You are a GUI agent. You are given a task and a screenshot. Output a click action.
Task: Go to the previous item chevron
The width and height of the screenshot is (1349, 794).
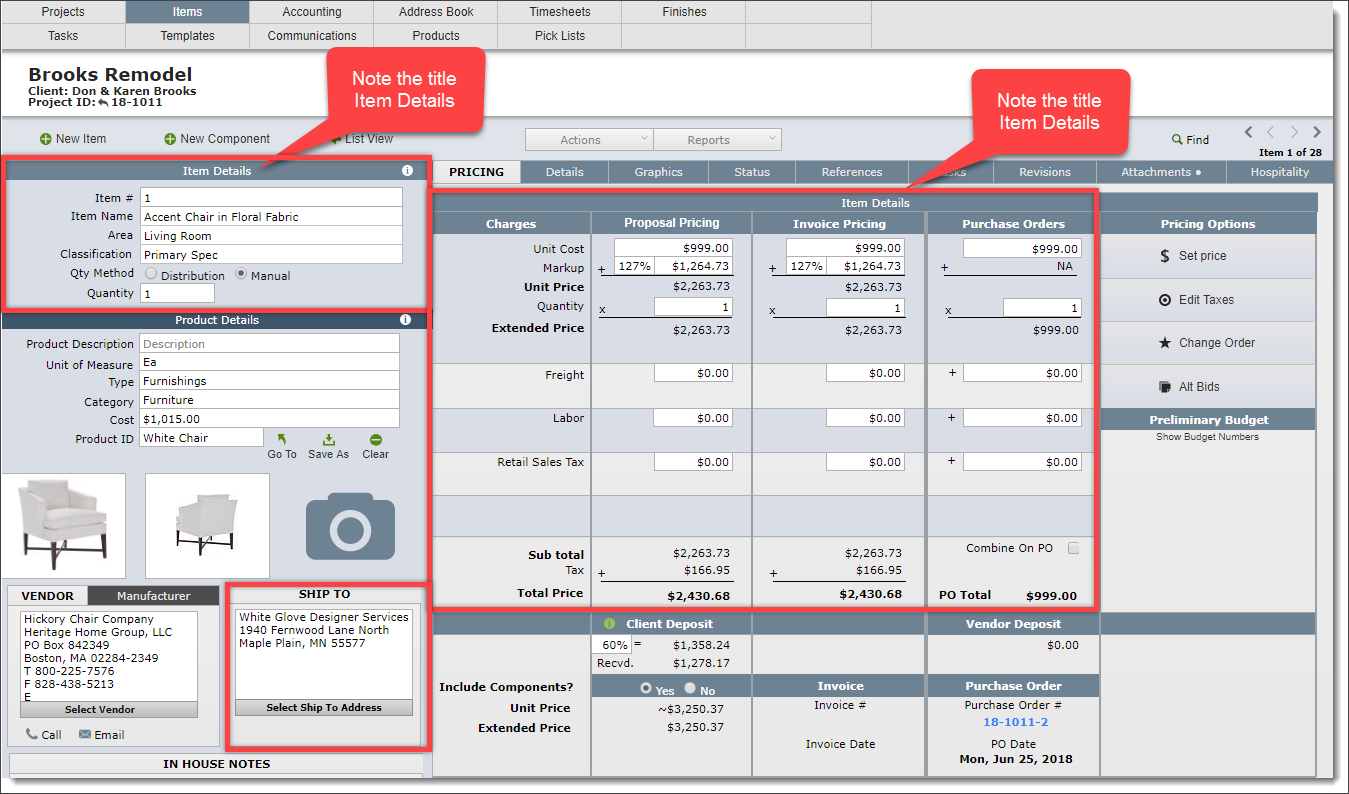point(1271,132)
